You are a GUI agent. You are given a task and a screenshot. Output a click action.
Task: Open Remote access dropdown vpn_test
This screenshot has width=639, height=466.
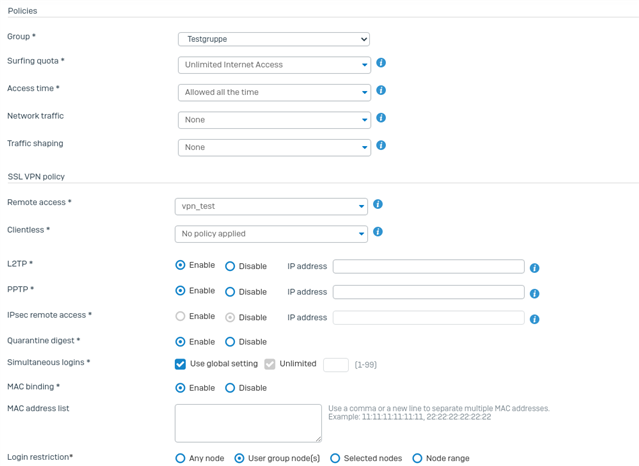point(271,206)
